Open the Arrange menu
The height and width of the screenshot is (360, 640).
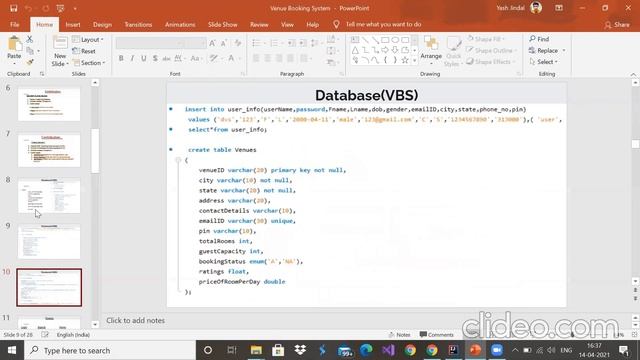point(431,50)
